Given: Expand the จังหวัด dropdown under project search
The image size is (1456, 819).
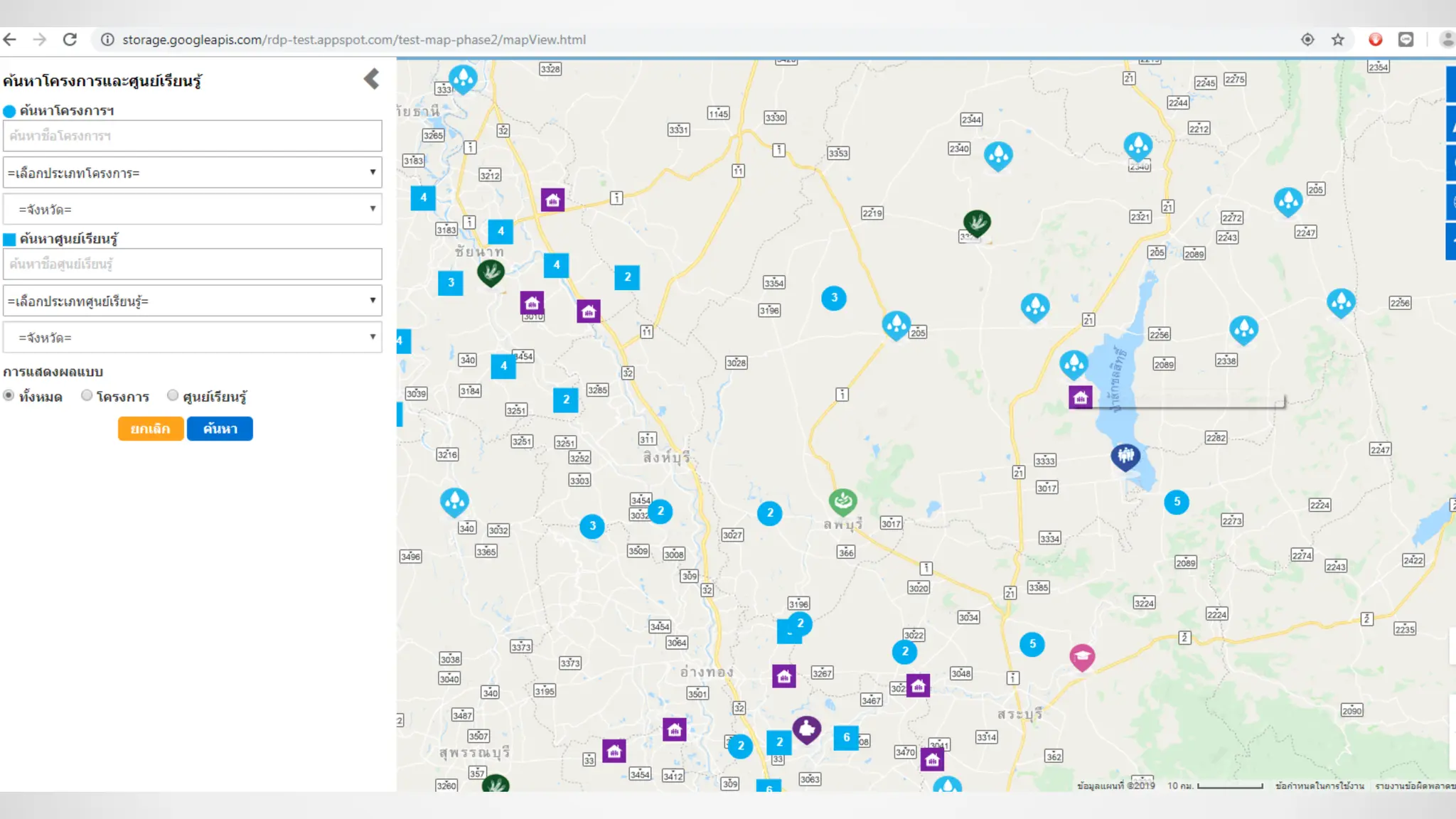Looking at the screenshot, I should [x=192, y=209].
